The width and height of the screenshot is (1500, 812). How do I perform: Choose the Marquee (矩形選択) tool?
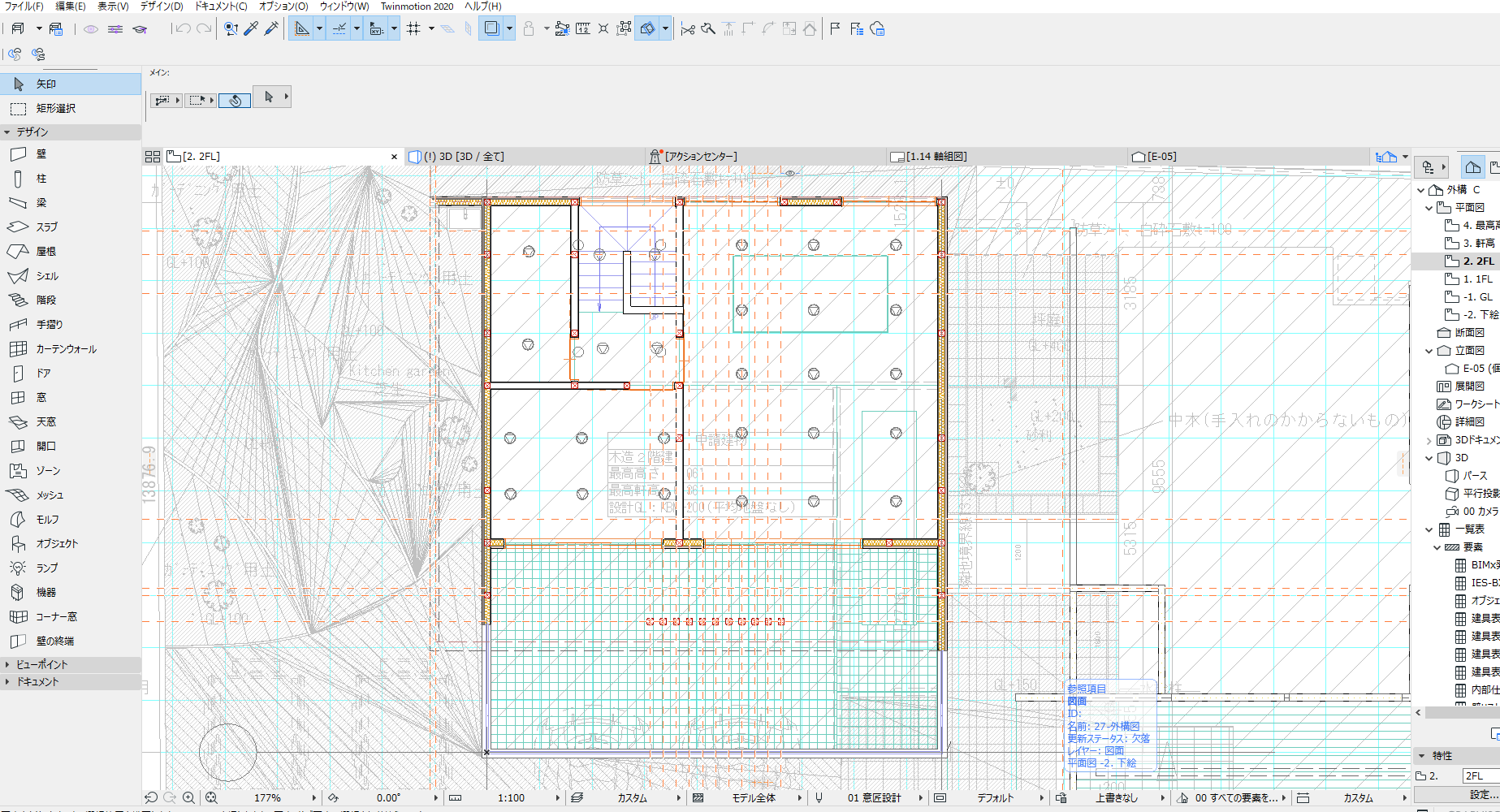click(x=71, y=108)
